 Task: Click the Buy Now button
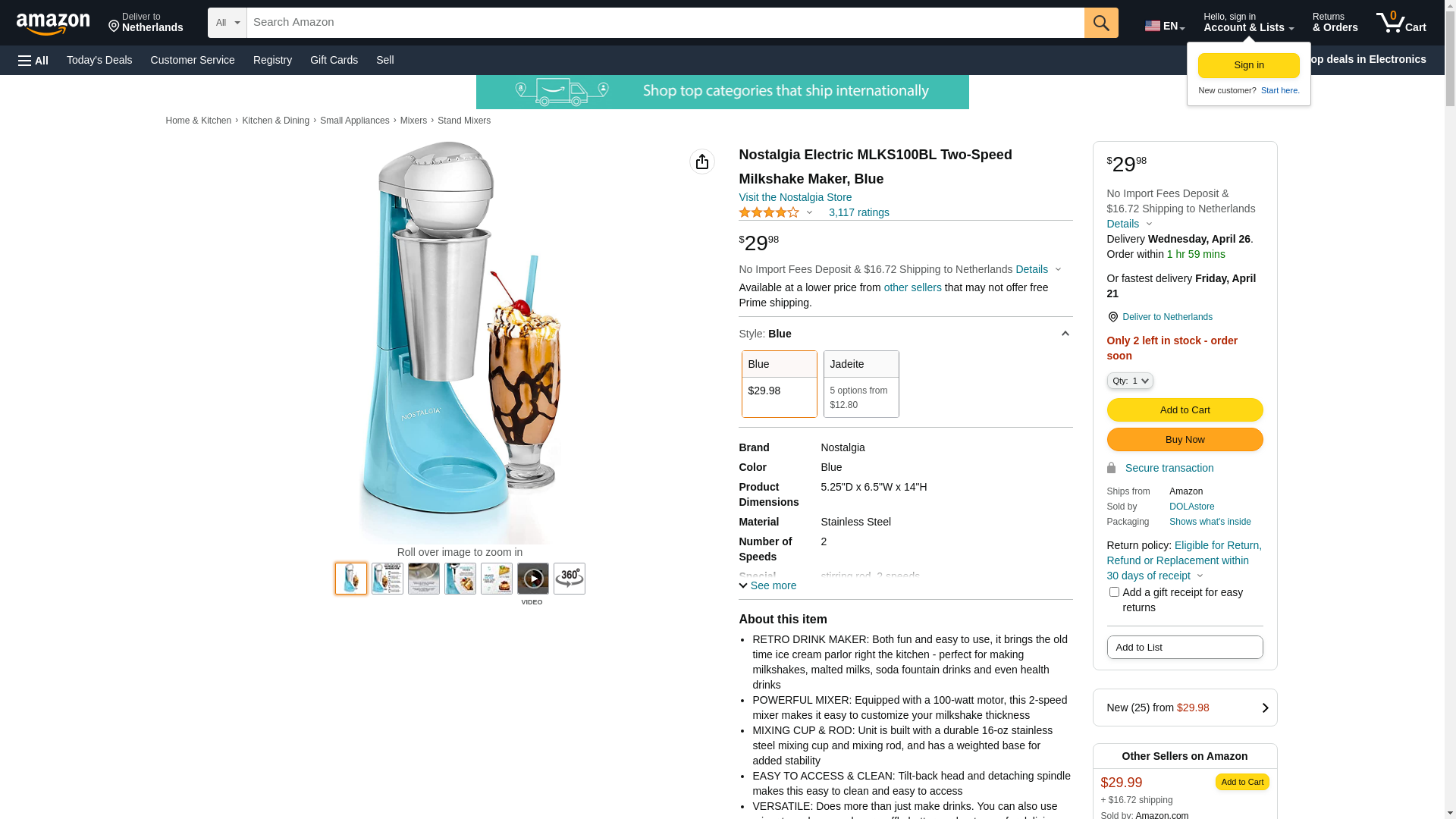1185,440
